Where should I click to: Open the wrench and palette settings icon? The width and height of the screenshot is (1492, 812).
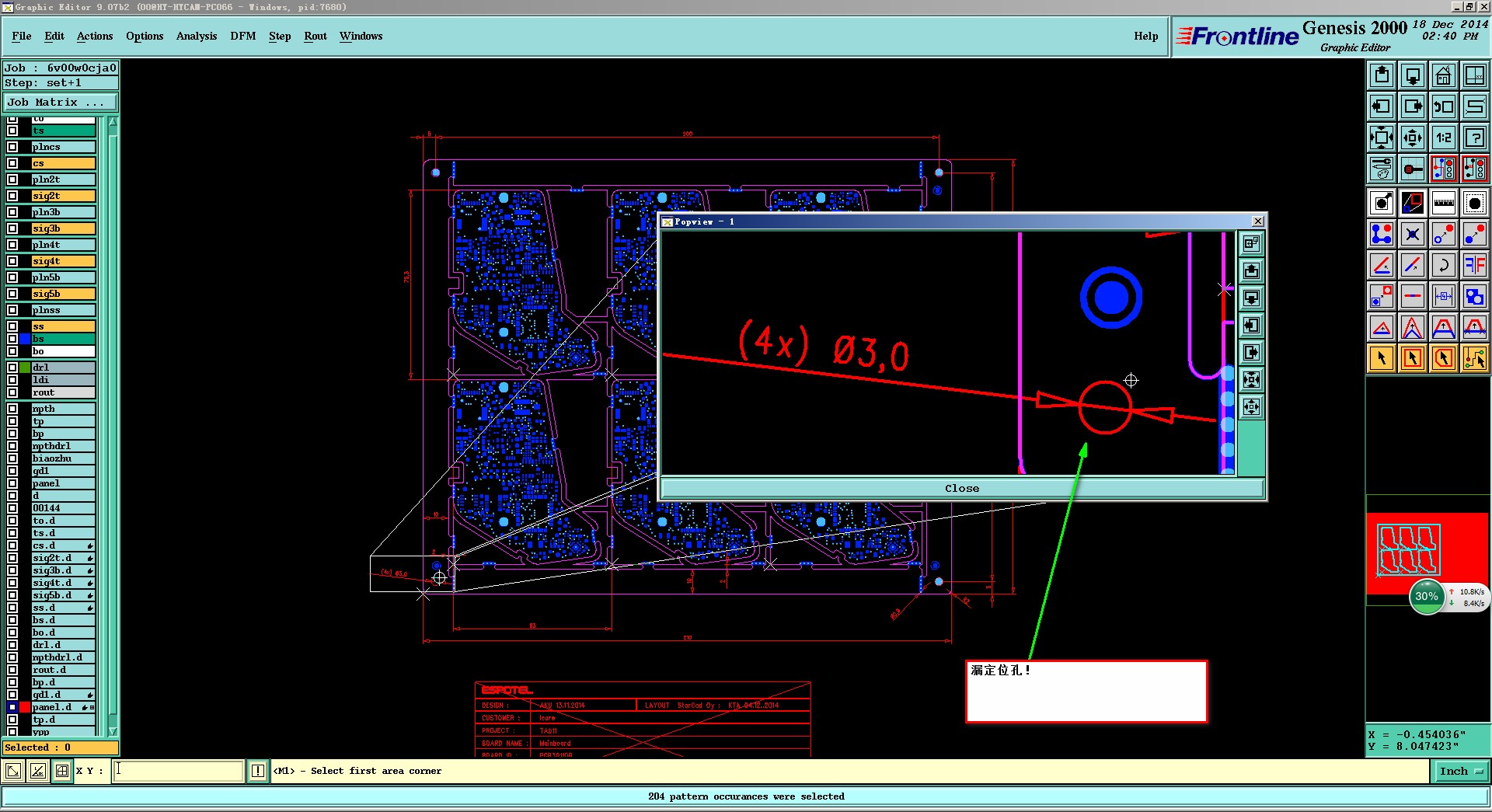(1382, 169)
